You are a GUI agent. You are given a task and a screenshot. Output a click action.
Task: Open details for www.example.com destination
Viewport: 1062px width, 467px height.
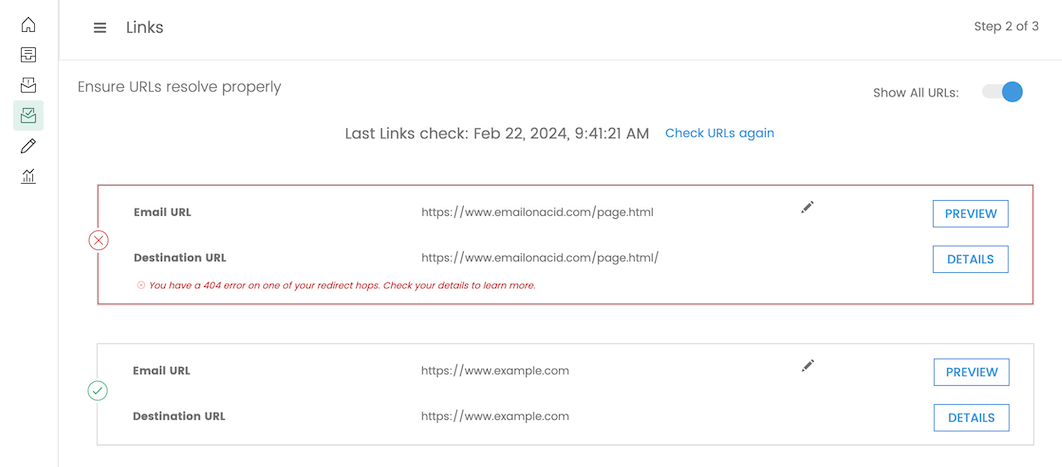971,418
